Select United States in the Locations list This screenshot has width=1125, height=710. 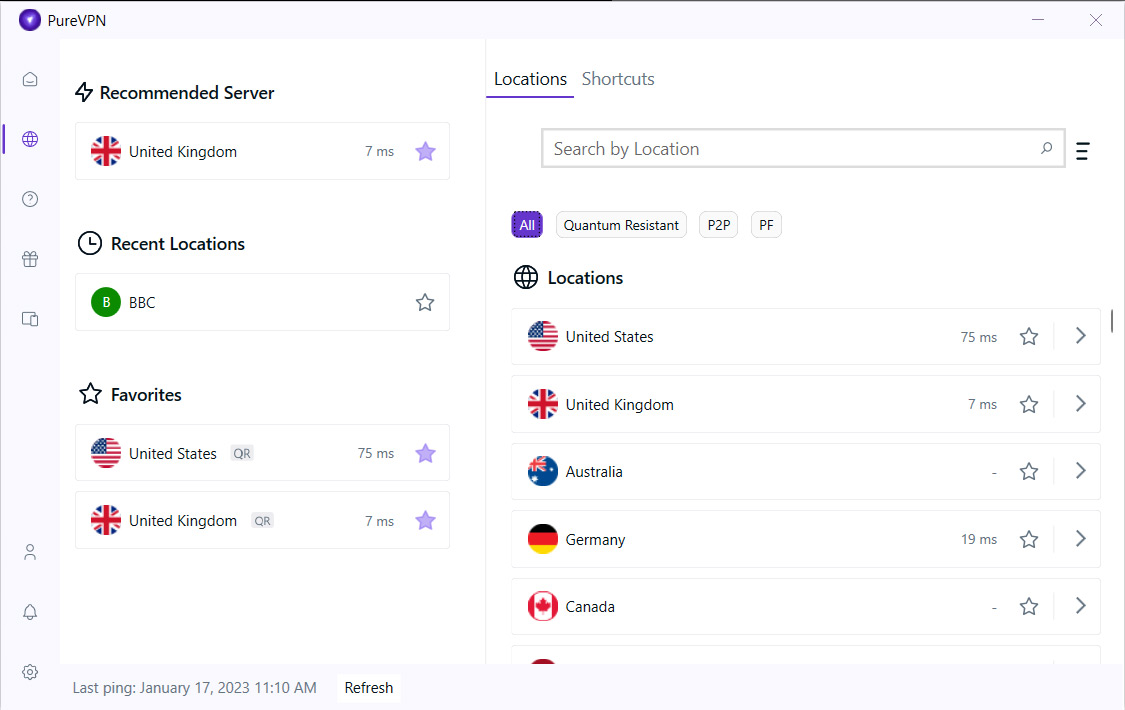click(806, 336)
